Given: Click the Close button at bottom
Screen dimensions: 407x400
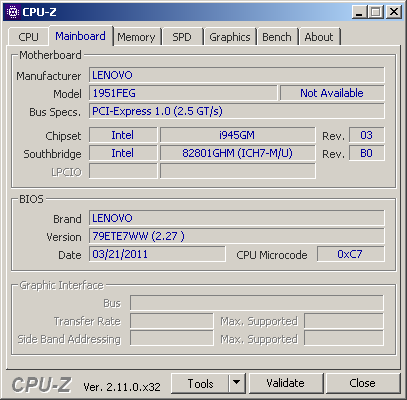Looking at the screenshot, I should coord(362,383).
